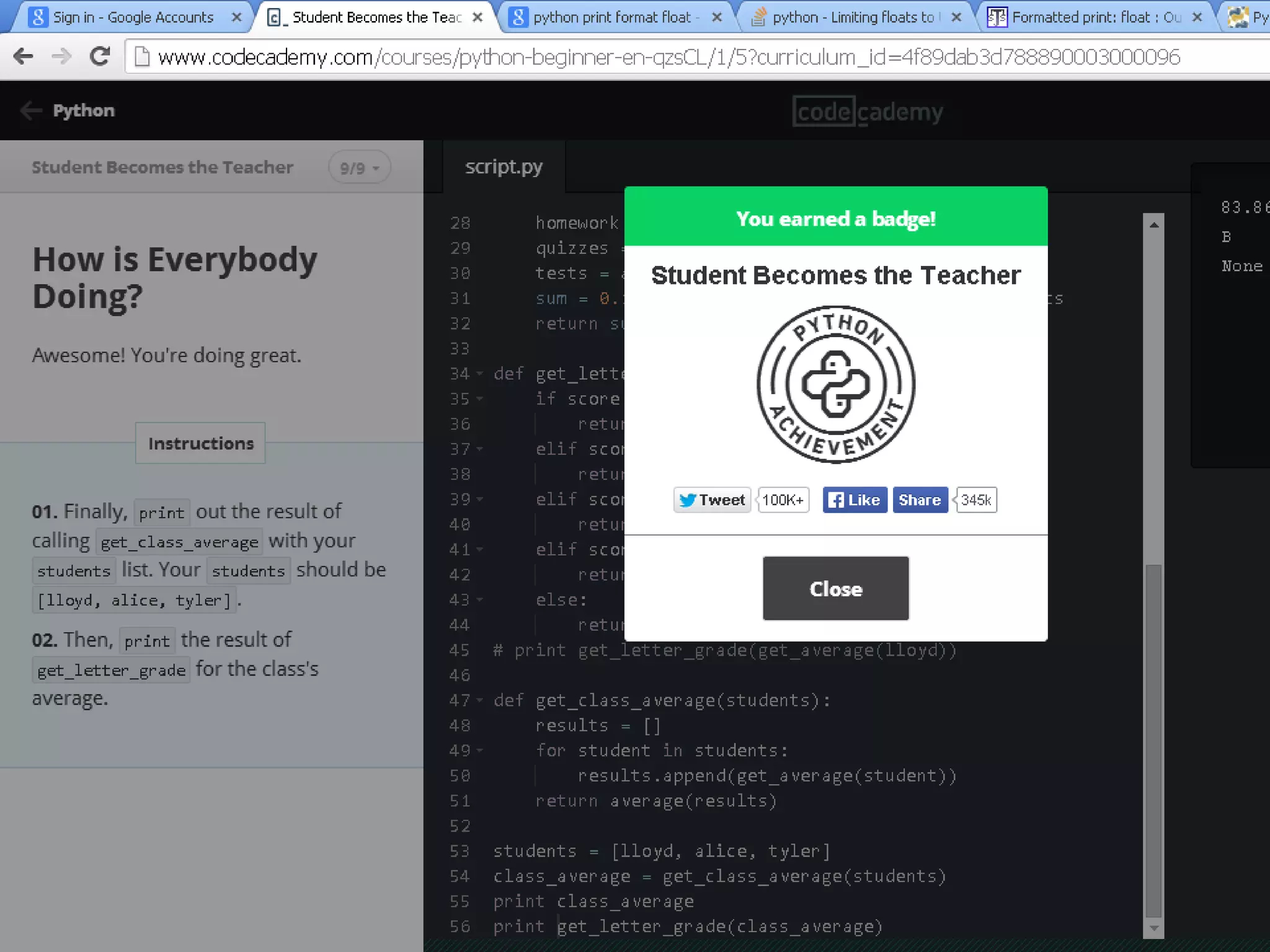Click the Python Achievement badge image

click(x=836, y=384)
